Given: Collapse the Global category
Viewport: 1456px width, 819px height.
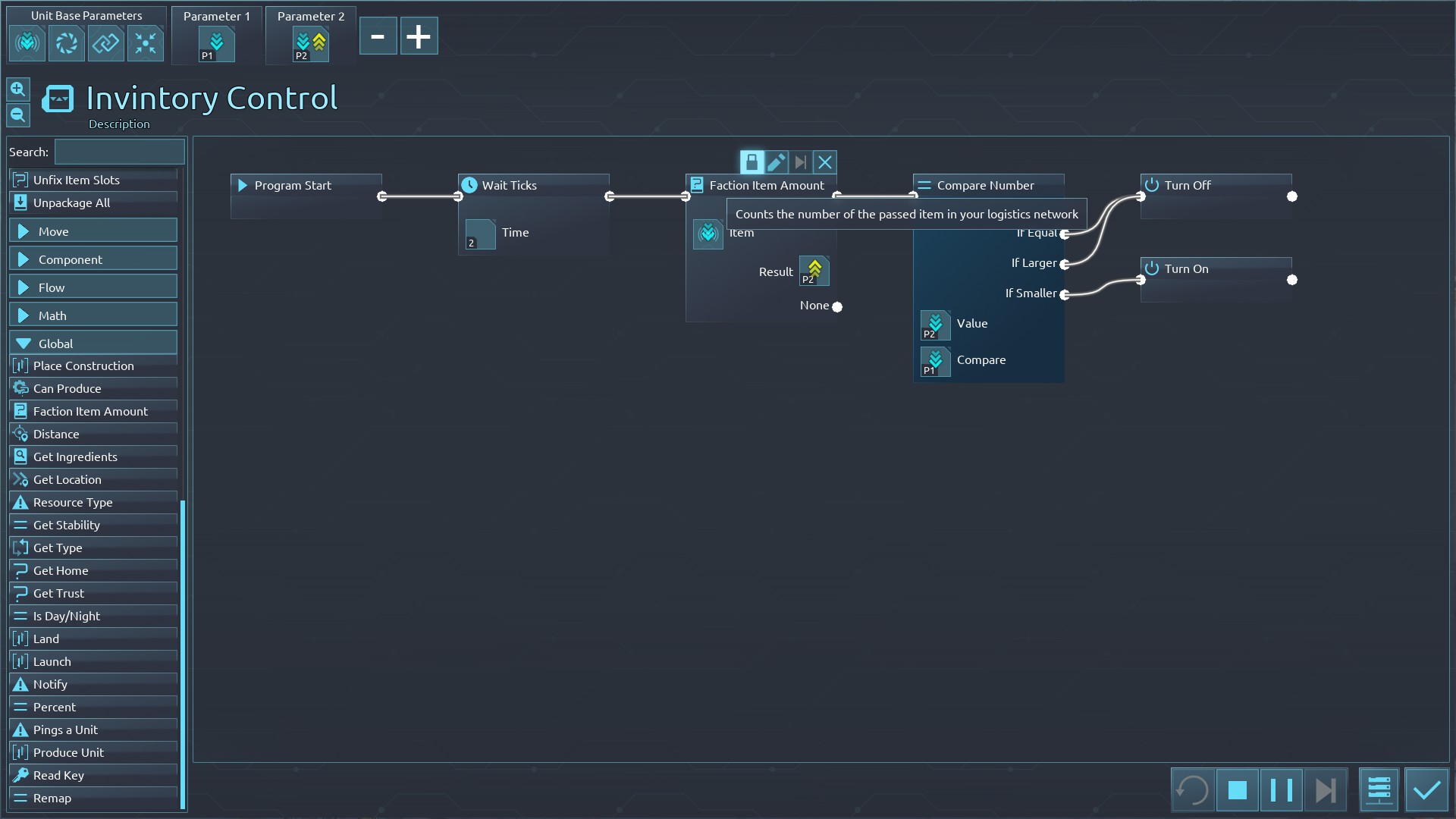Looking at the screenshot, I should click(x=93, y=344).
